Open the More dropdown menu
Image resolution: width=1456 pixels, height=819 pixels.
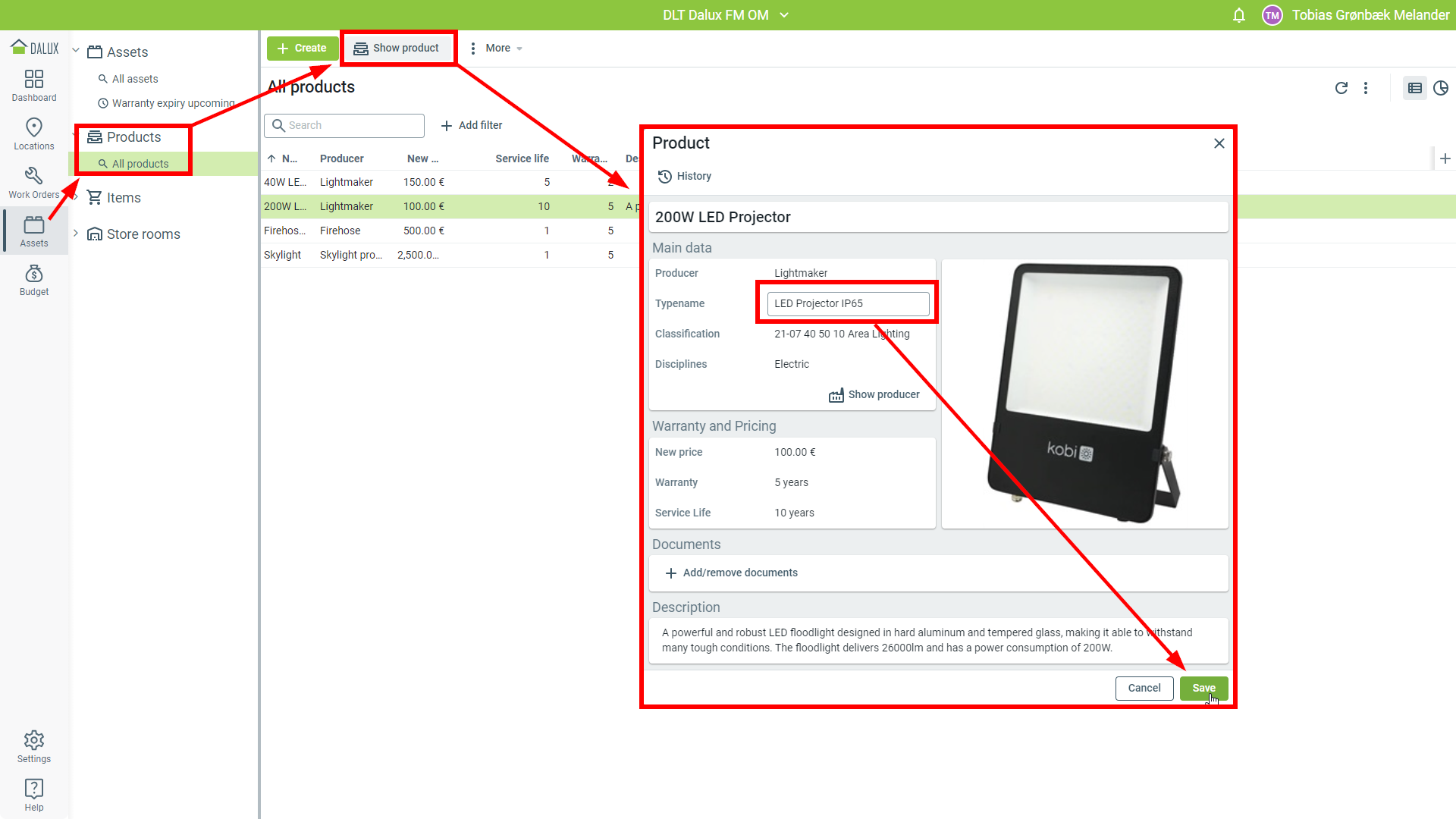coord(497,48)
